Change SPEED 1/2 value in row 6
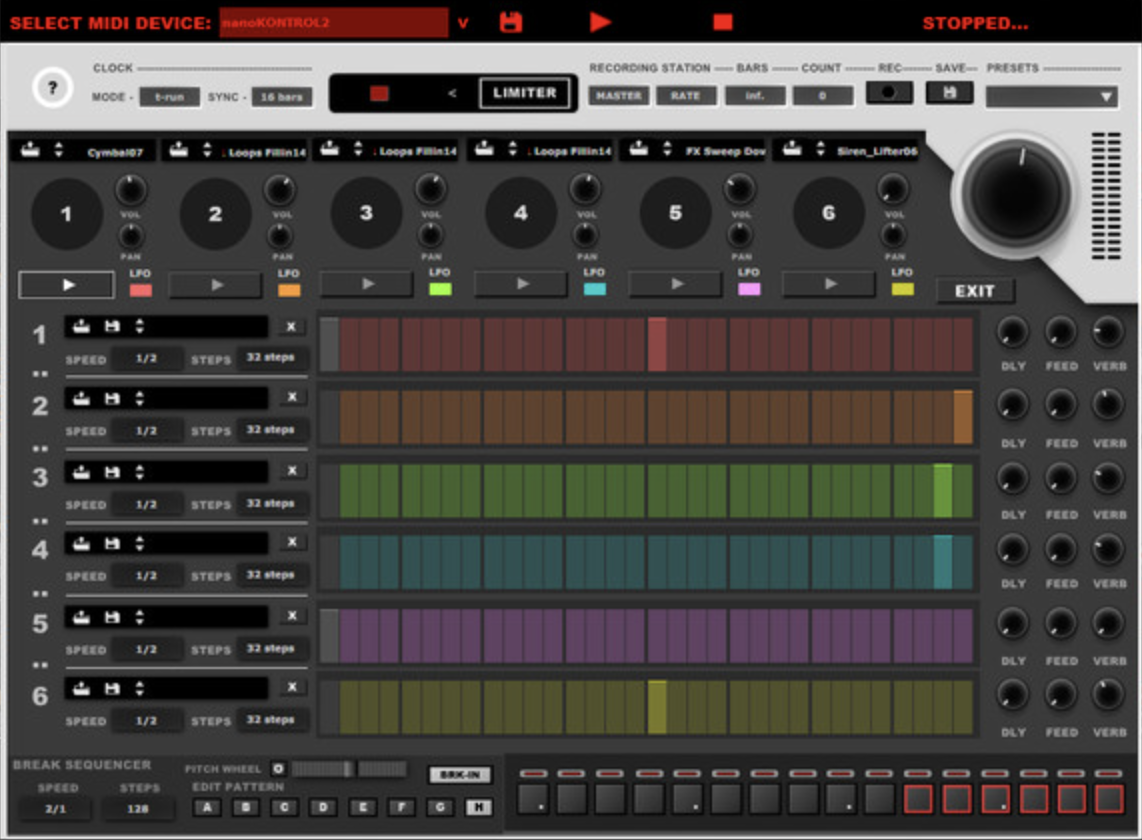Viewport: 1142px width, 840px height. (146, 721)
